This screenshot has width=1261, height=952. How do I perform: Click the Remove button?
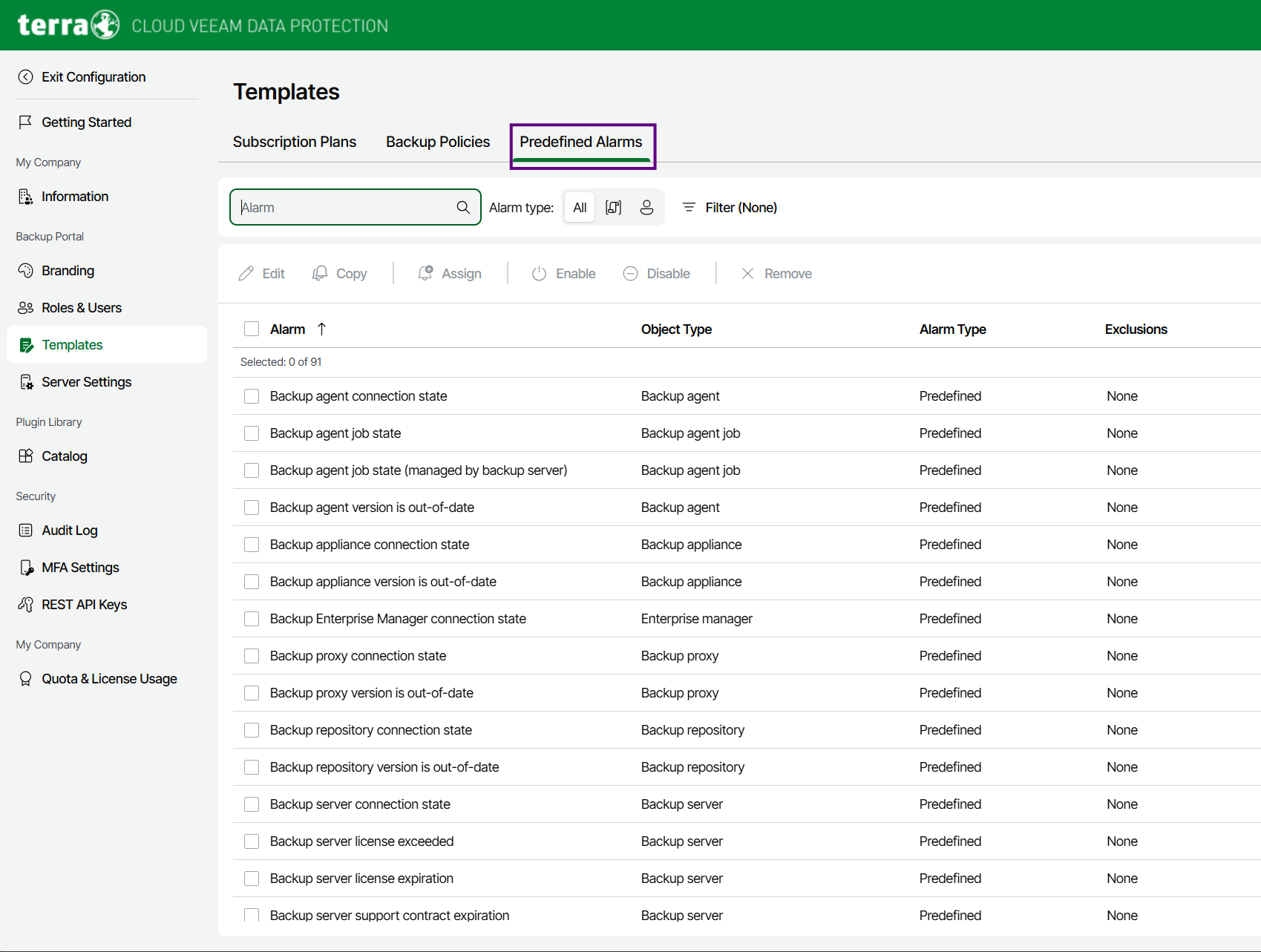pyautogui.click(x=776, y=274)
